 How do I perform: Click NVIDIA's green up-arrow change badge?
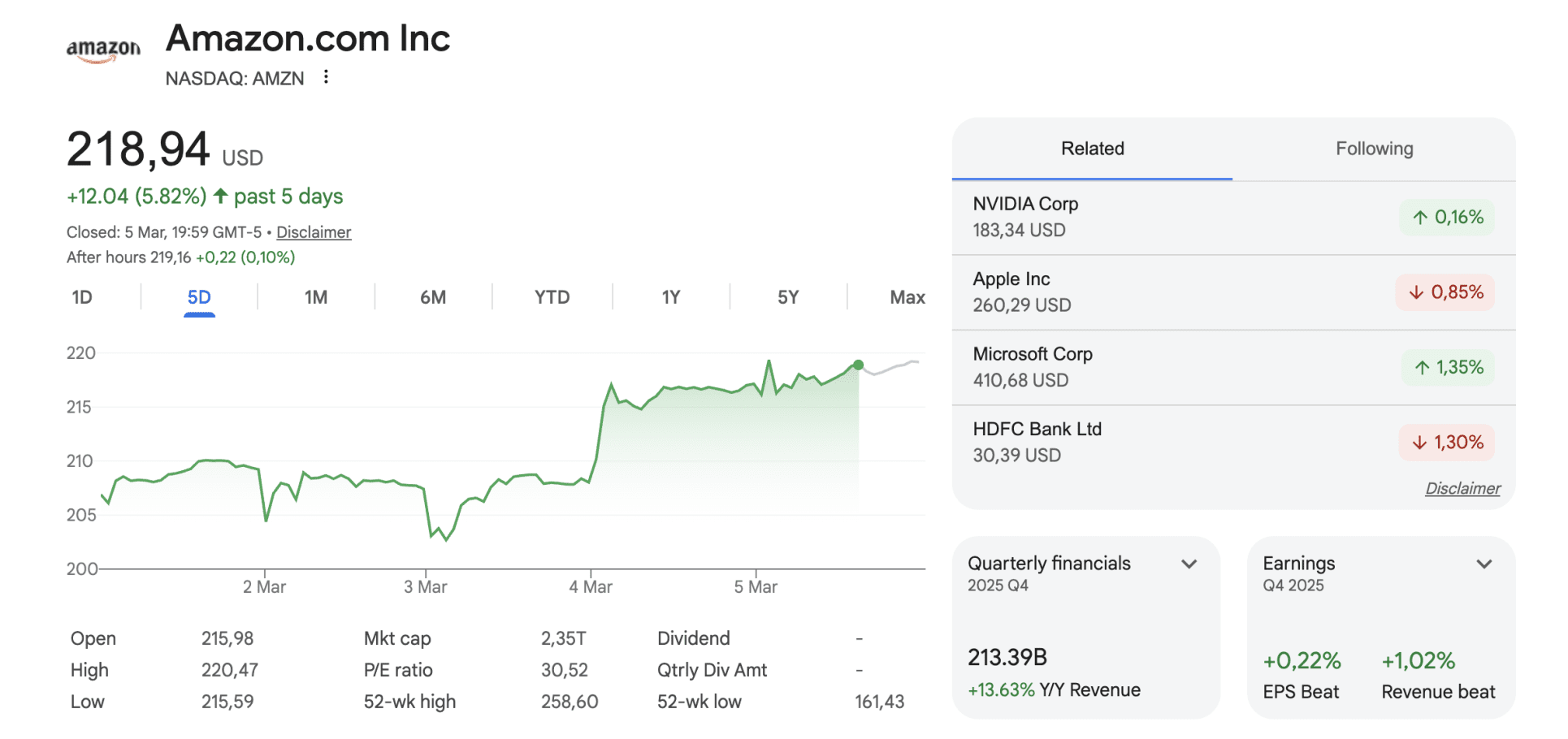pyautogui.click(x=1446, y=218)
